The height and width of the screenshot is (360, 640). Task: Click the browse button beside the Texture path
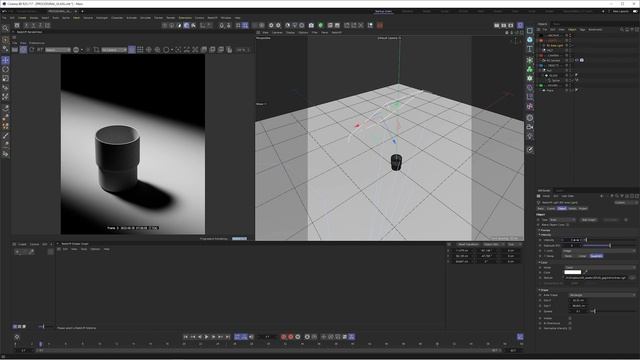coord(632,278)
